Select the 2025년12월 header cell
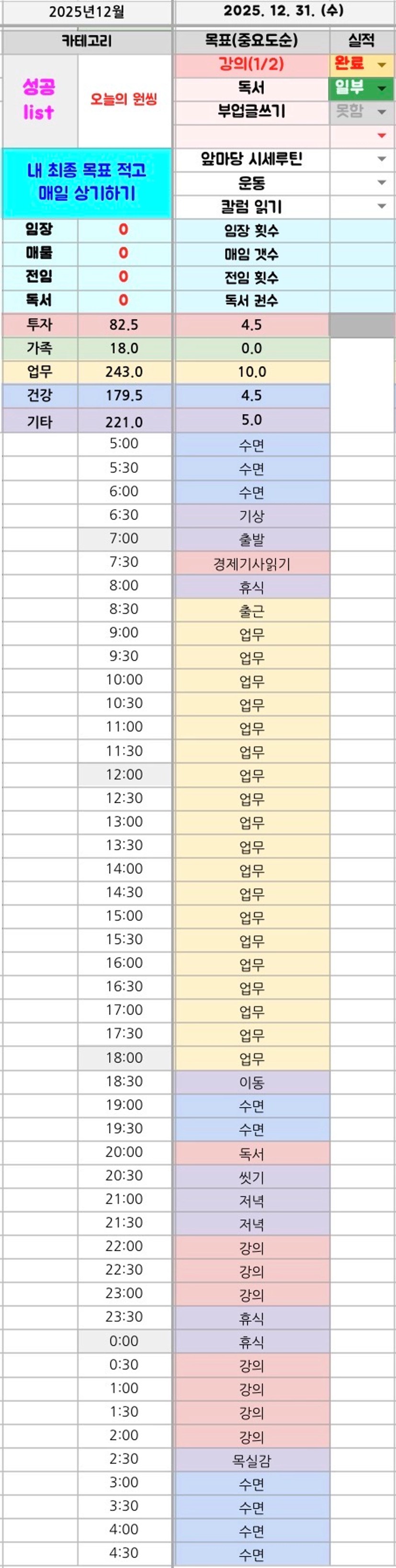Image resolution: width=396 pixels, height=1568 pixels. tap(87, 12)
